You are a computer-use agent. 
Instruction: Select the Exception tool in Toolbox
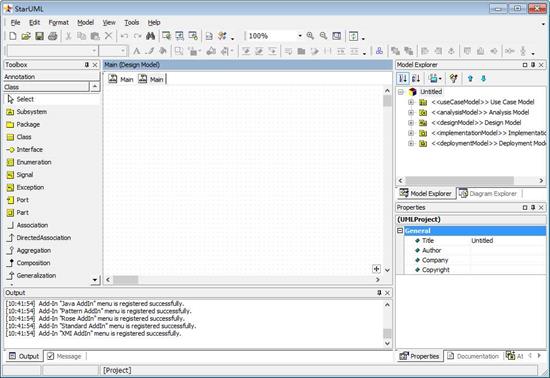pyautogui.click(x=52, y=188)
